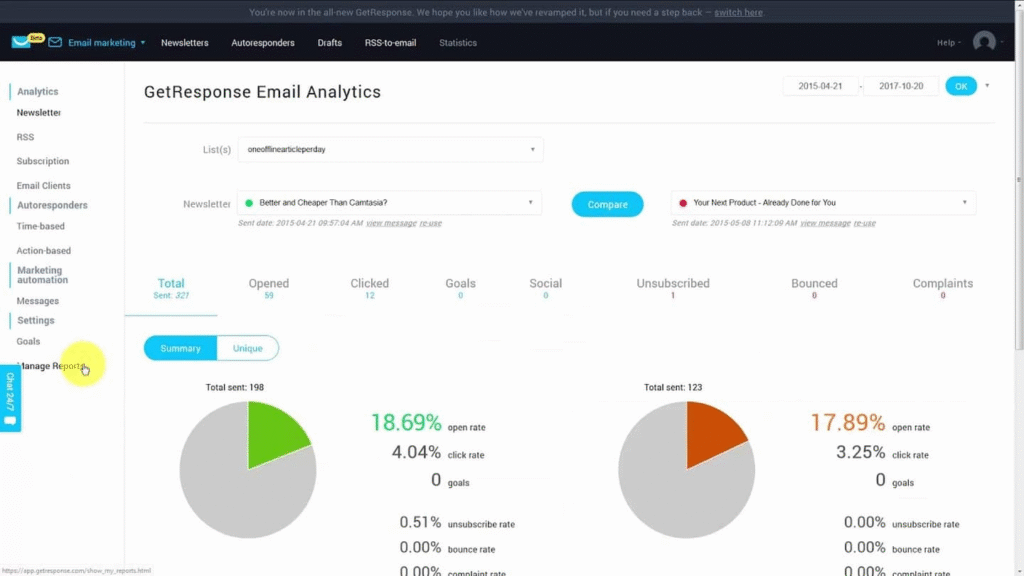The height and width of the screenshot is (576, 1024).
Task: Open the Chat 24/7 panel
Action: (8, 396)
